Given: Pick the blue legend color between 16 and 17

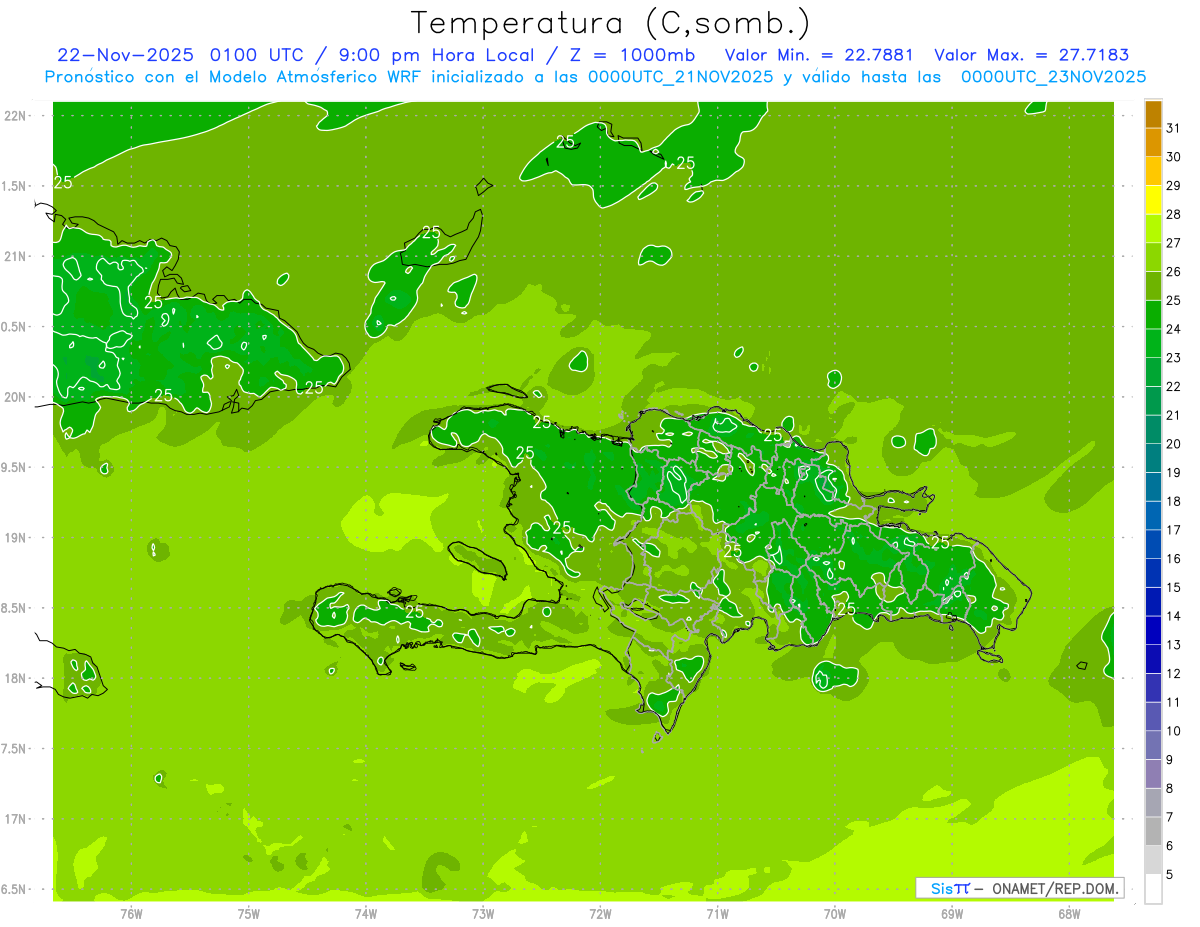Looking at the screenshot, I should tap(1153, 544).
